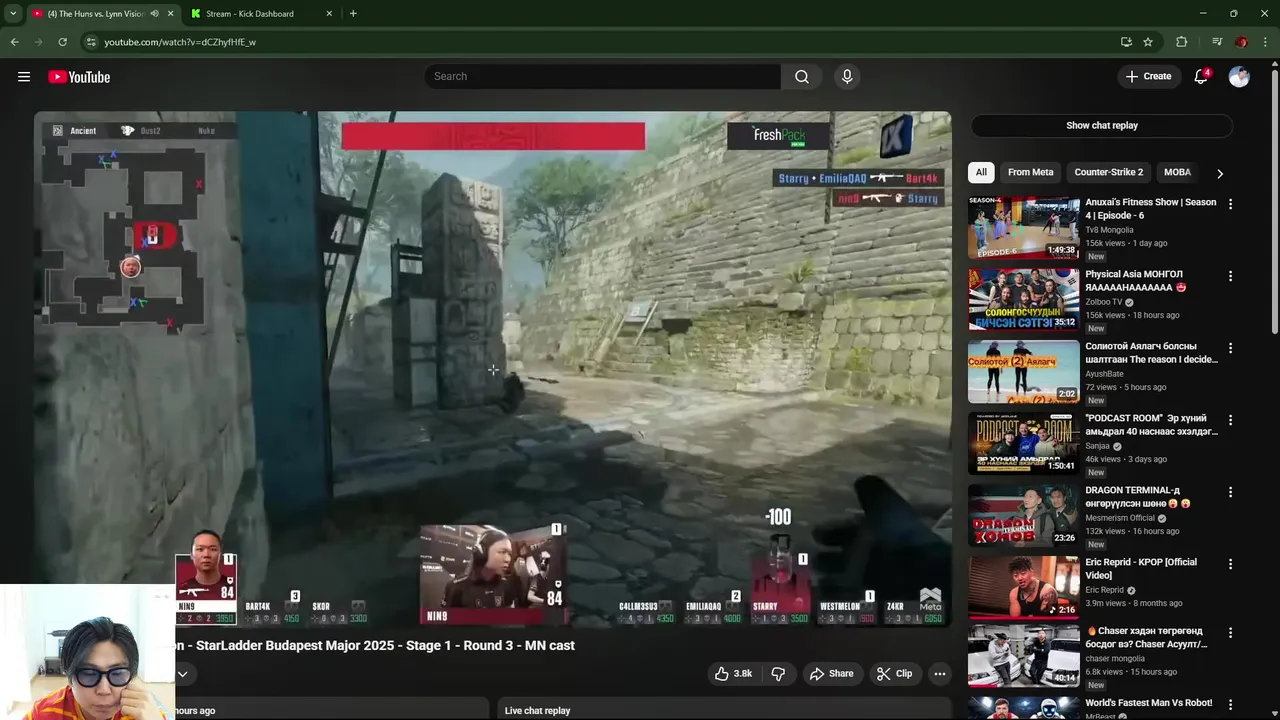
Task: Open options for PODCAST ROOM video
Action: [x=1230, y=419]
